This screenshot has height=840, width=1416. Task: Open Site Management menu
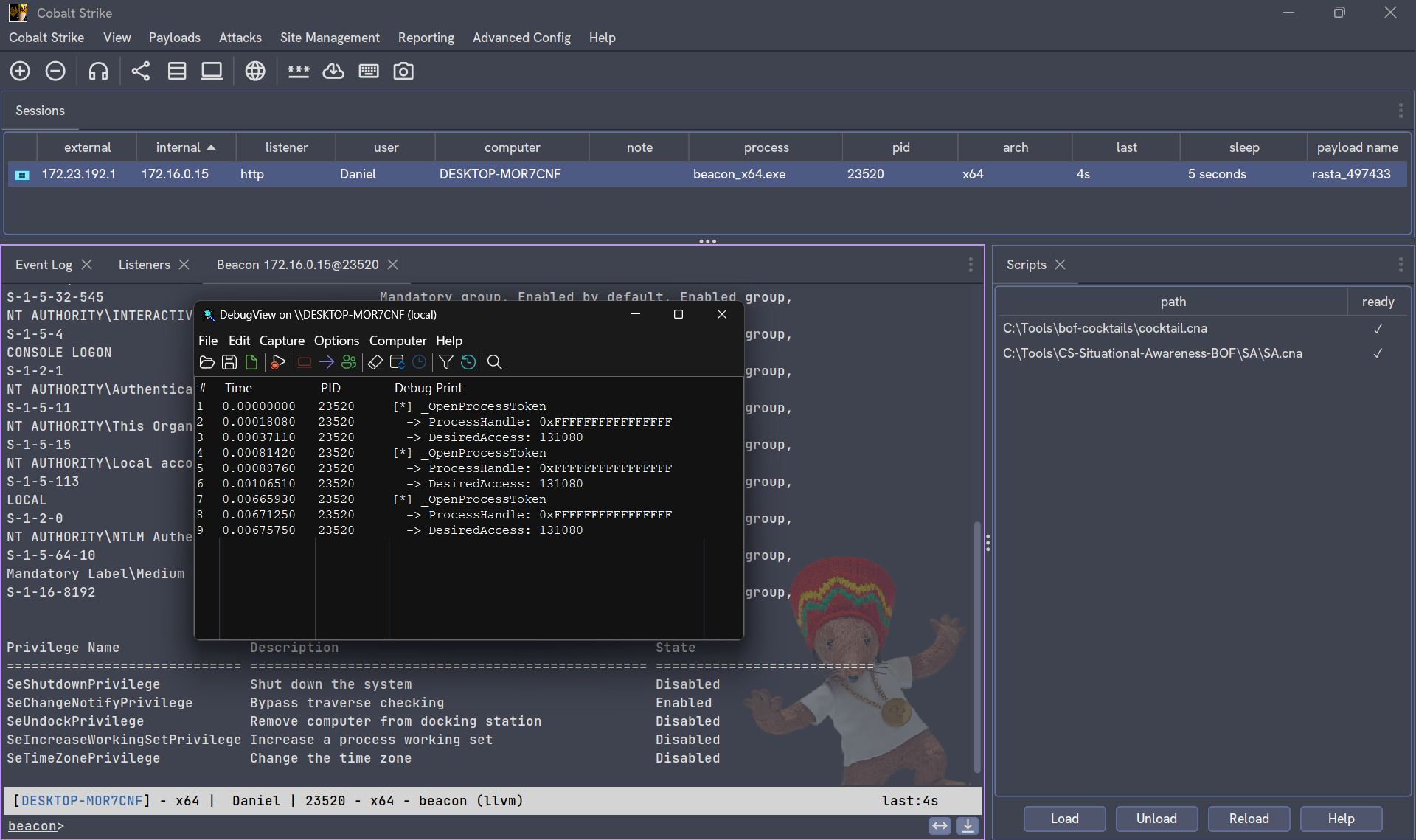[x=330, y=38]
